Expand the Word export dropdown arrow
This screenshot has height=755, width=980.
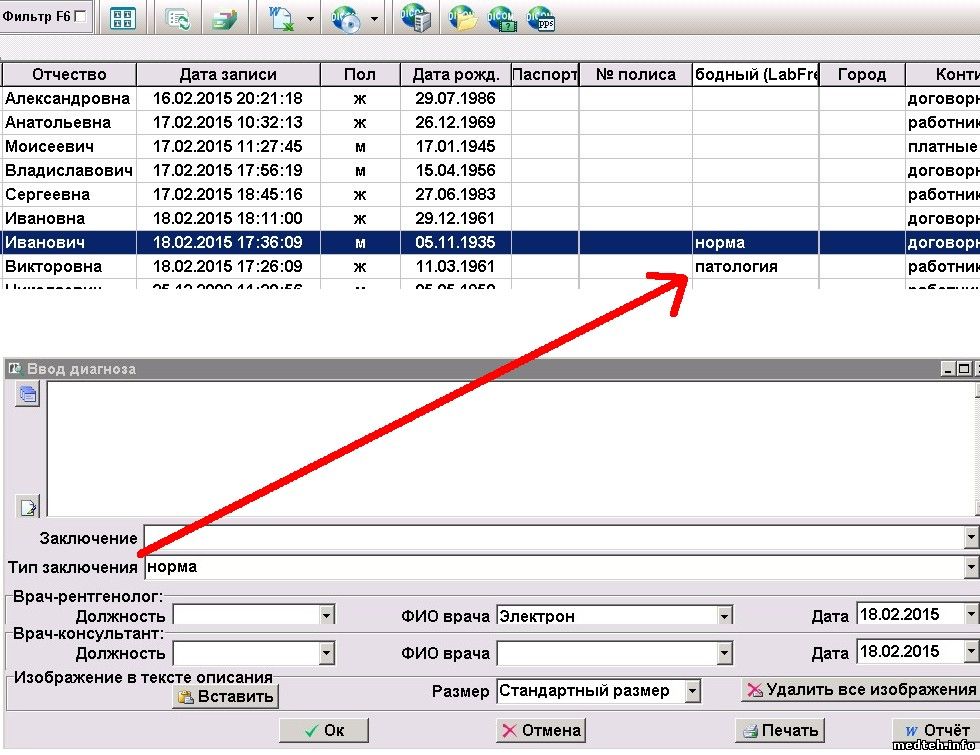[309, 19]
